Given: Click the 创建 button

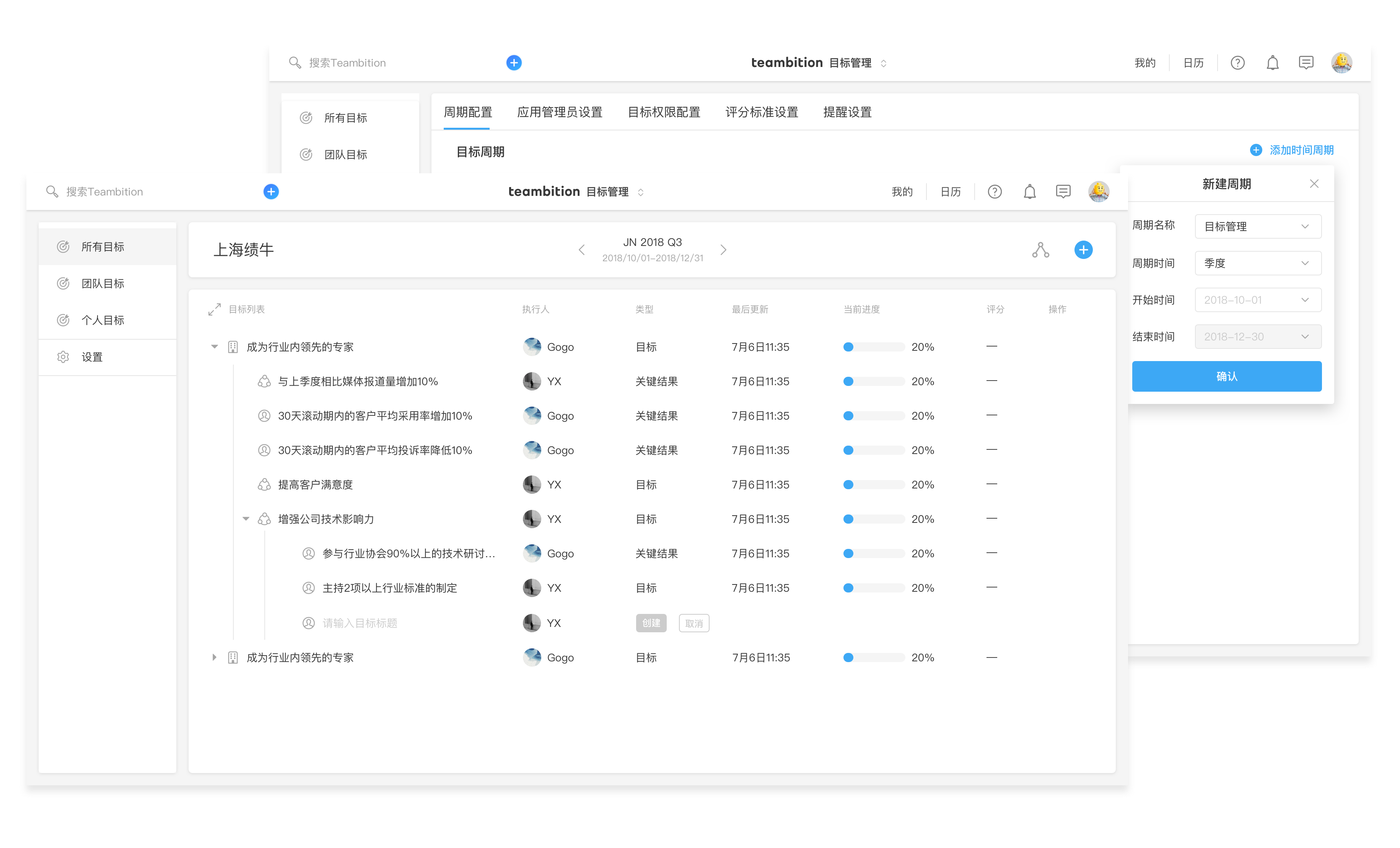Looking at the screenshot, I should [651, 623].
